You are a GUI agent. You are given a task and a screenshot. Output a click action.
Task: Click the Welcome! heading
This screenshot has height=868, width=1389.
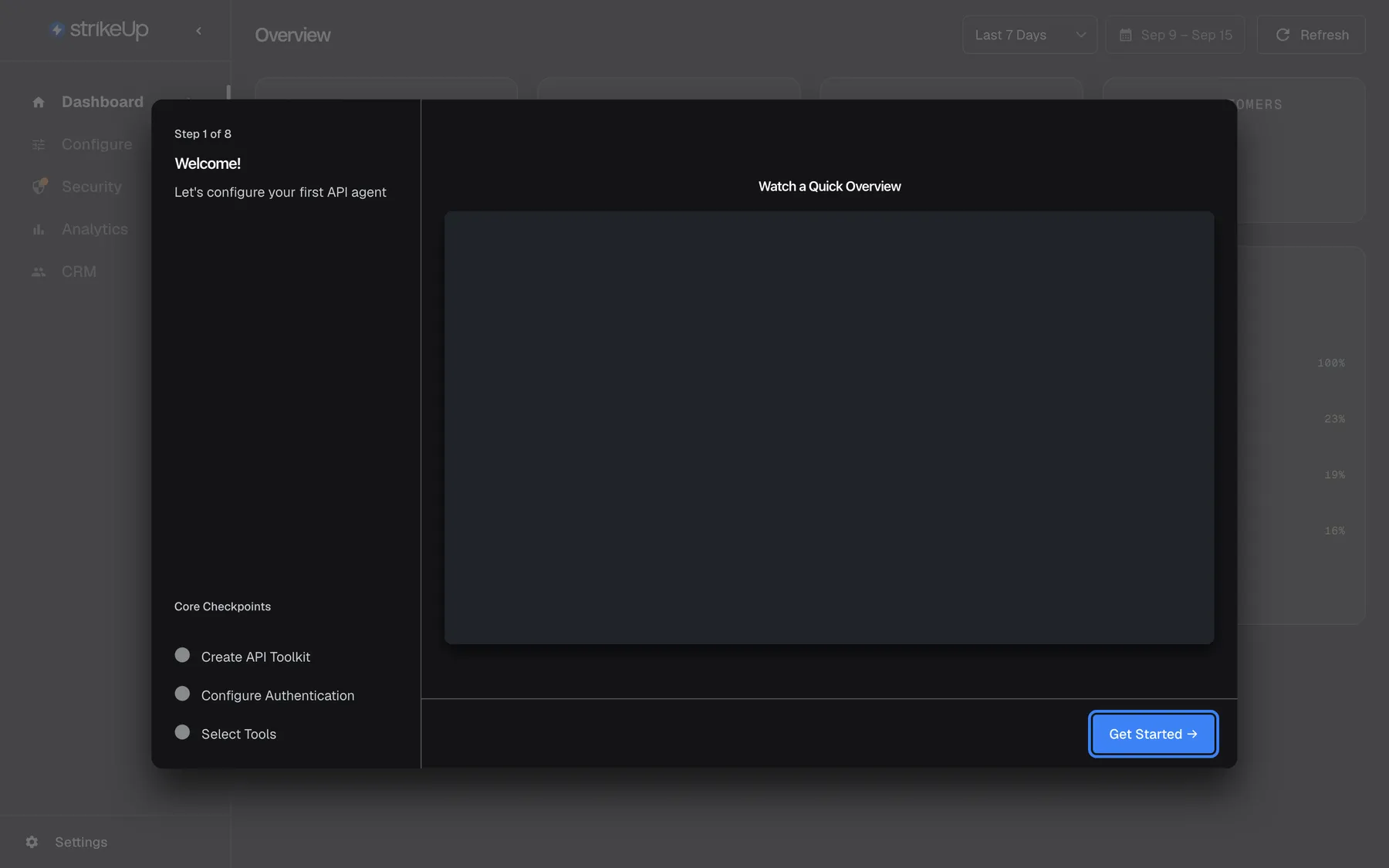pyautogui.click(x=208, y=164)
